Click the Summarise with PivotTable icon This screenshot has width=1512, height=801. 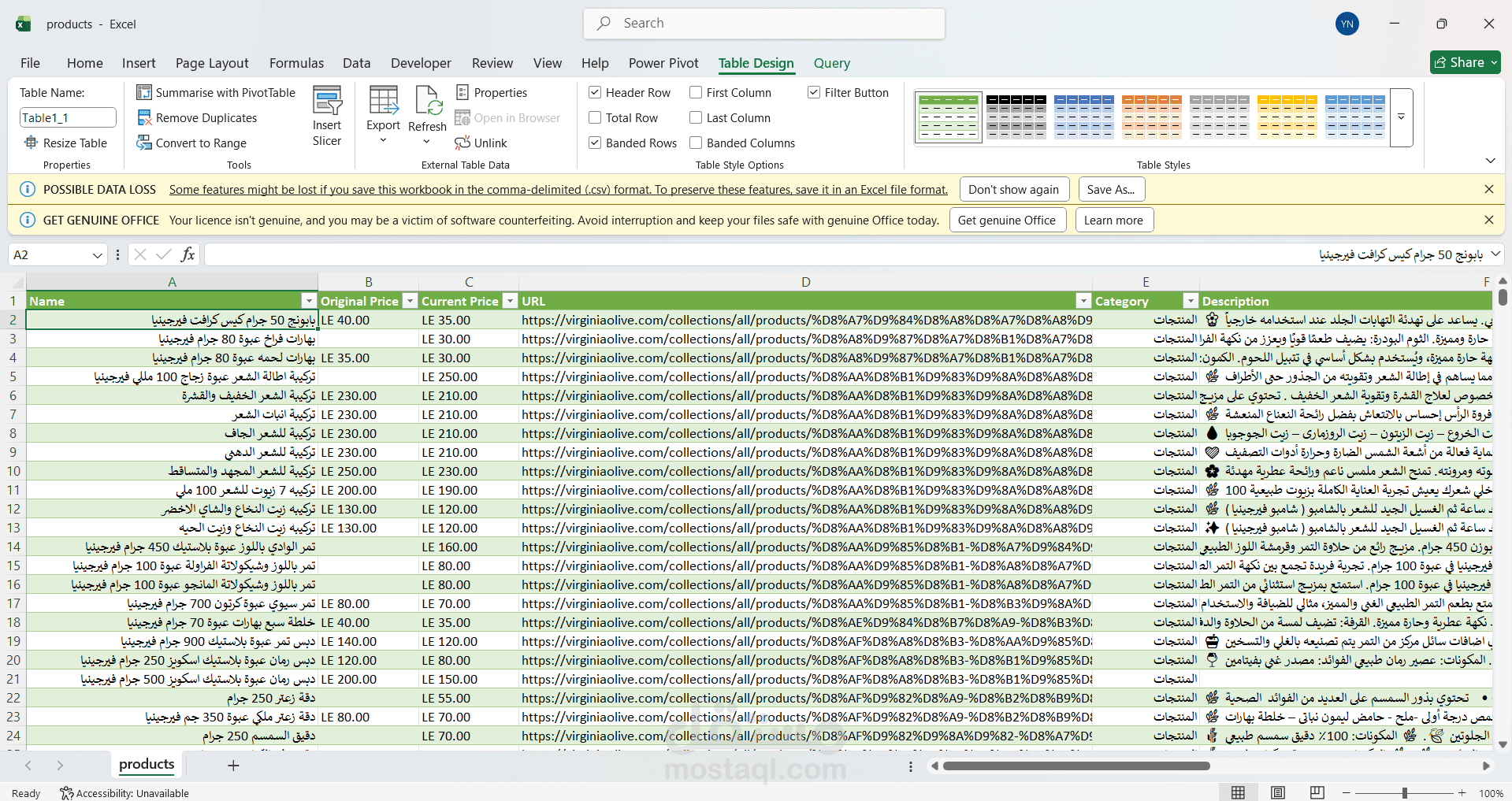coord(144,93)
